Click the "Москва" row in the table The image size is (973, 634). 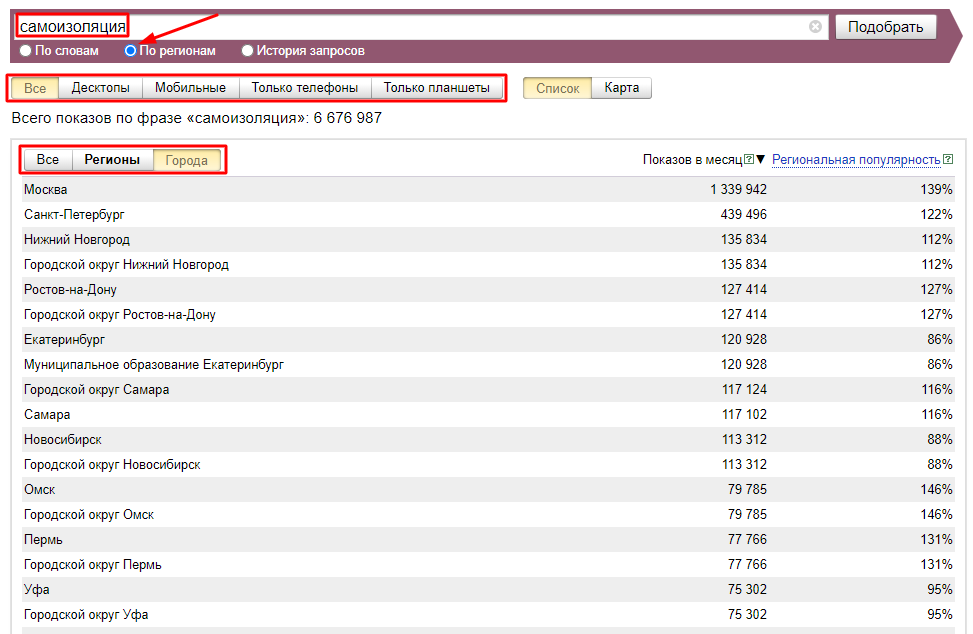[46, 189]
